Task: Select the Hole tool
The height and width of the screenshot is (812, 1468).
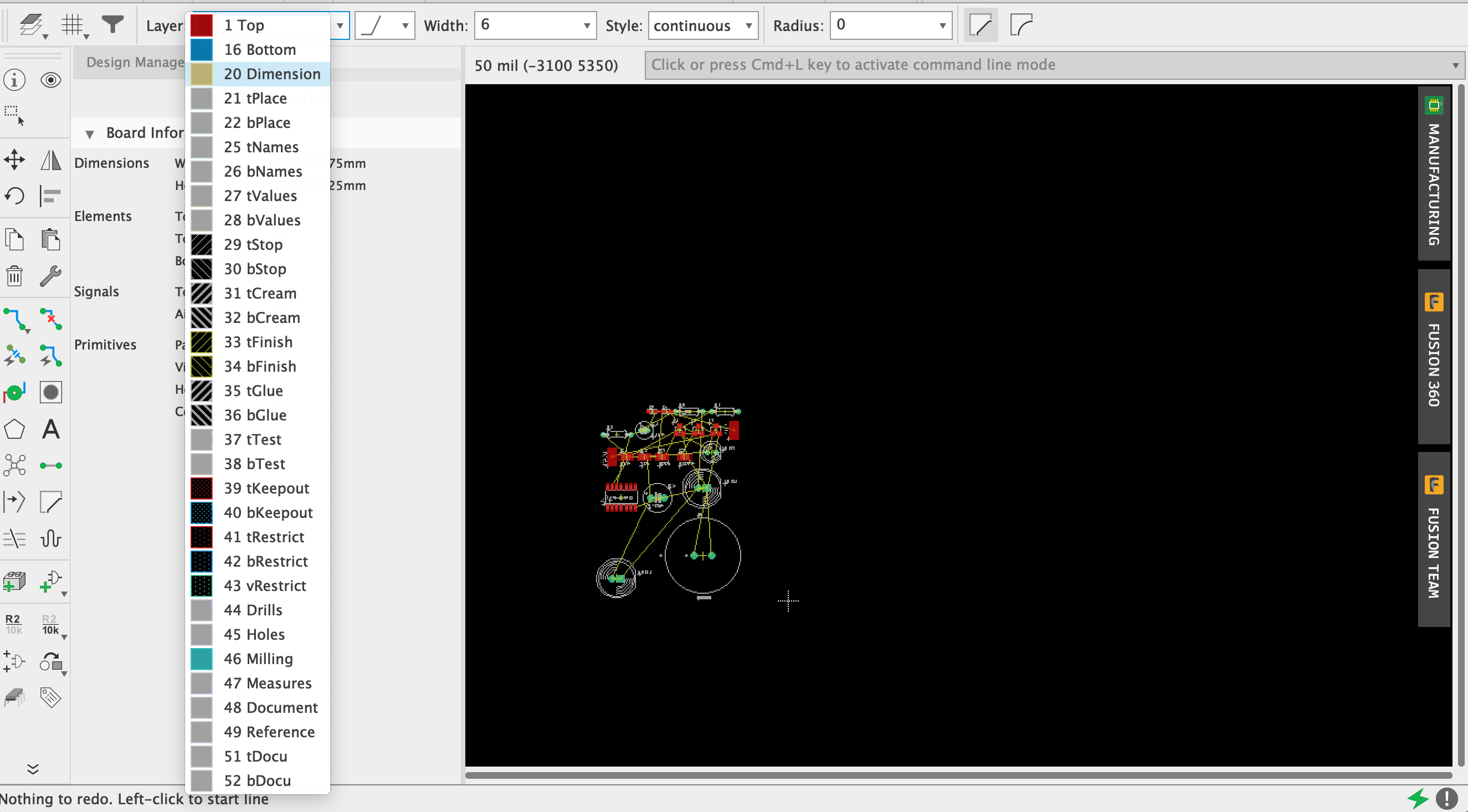Action: point(51,392)
